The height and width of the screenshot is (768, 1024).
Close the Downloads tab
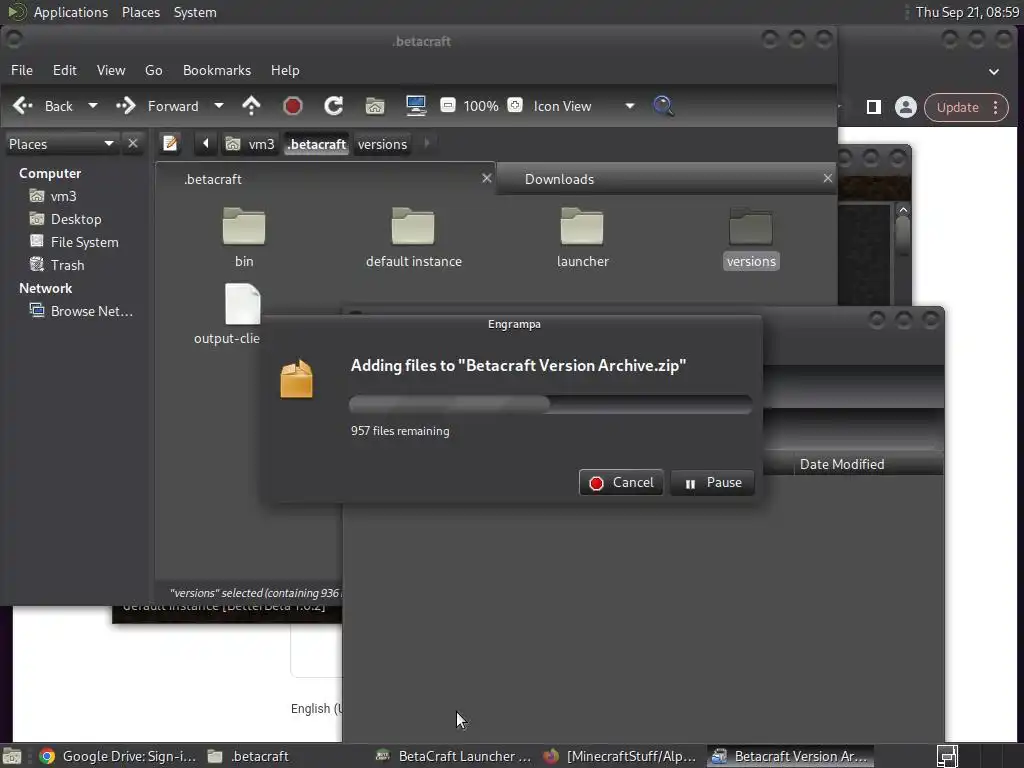pos(827,178)
